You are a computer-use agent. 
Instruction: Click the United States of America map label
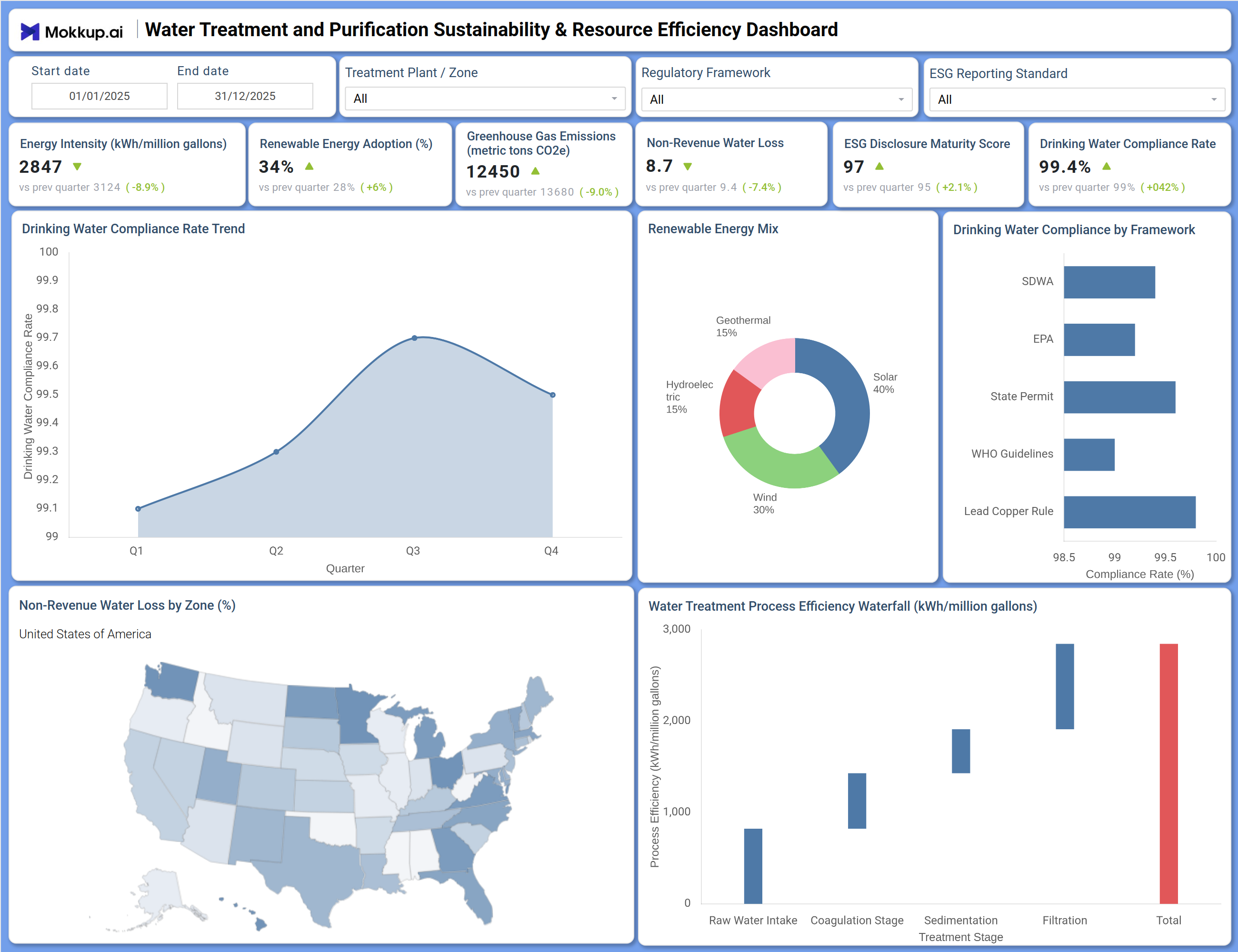85,634
